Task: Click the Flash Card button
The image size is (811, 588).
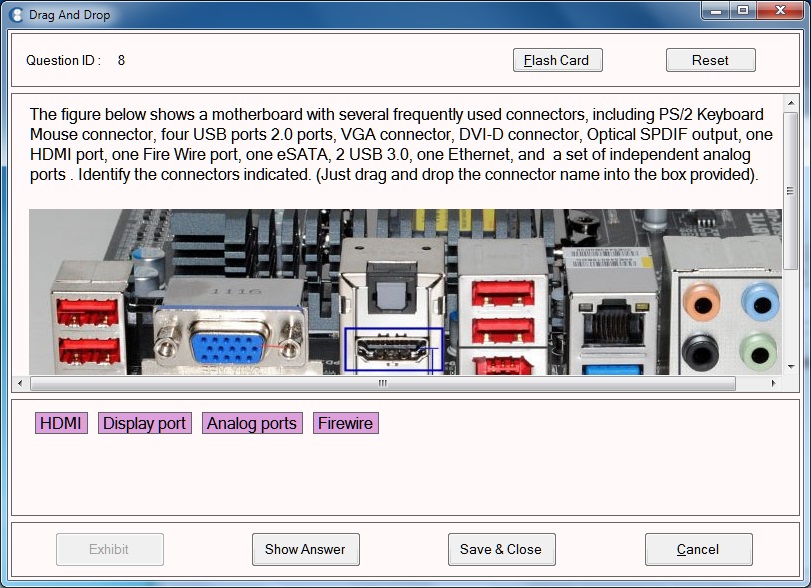Action: click(557, 59)
